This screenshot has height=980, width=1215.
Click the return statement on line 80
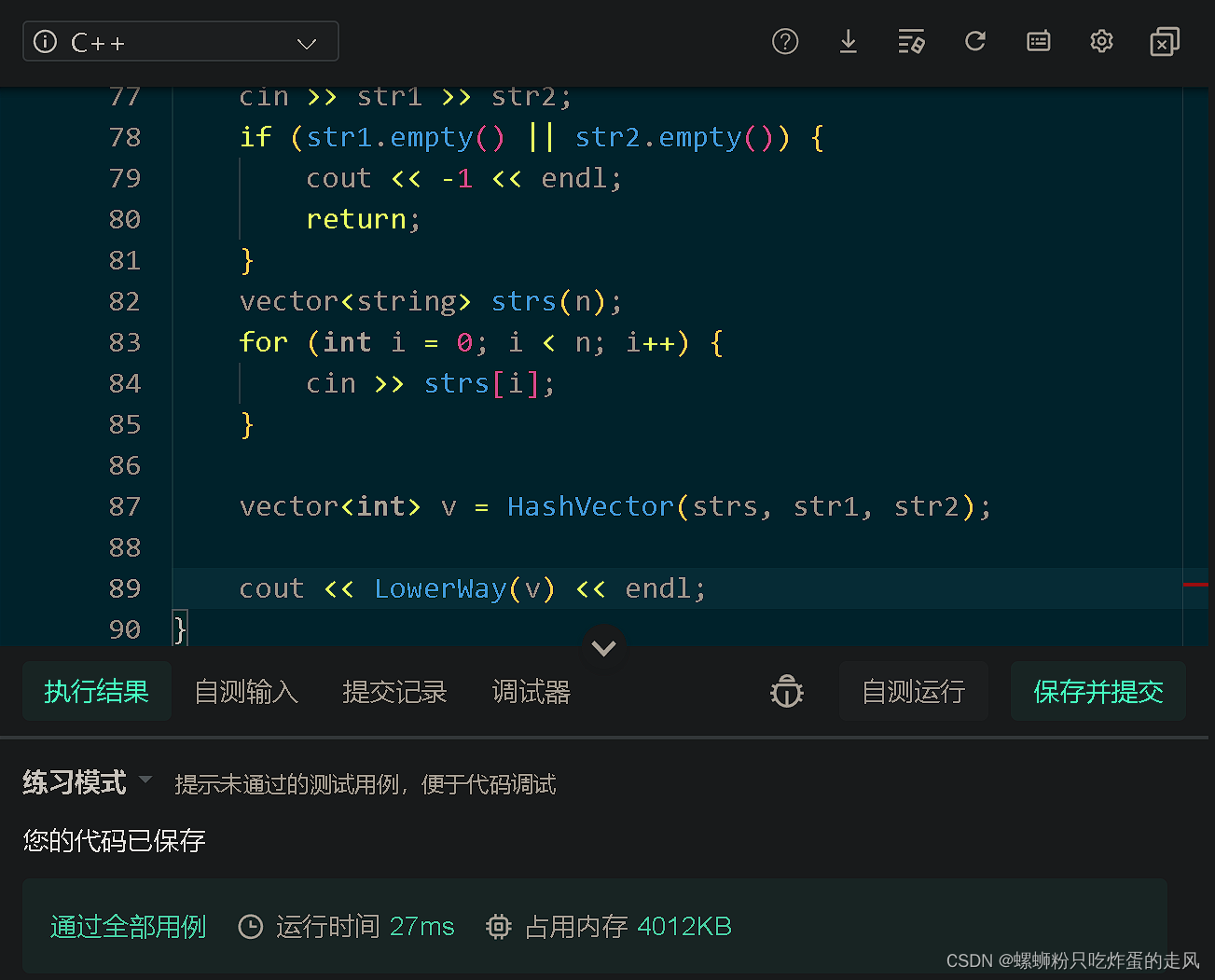coord(364,219)
